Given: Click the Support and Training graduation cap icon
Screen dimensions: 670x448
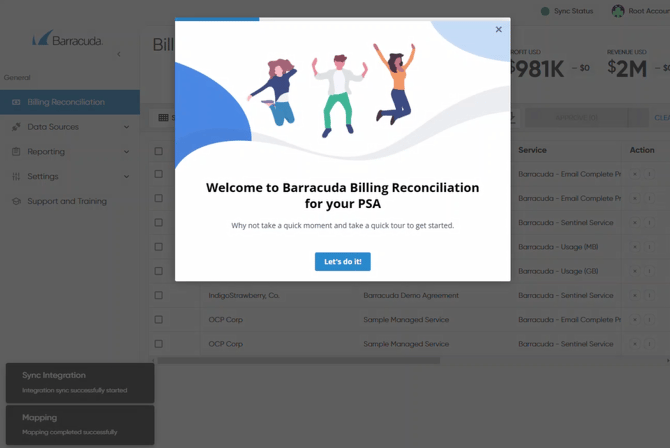Looking at the screenshot, I should click(16, 201).
